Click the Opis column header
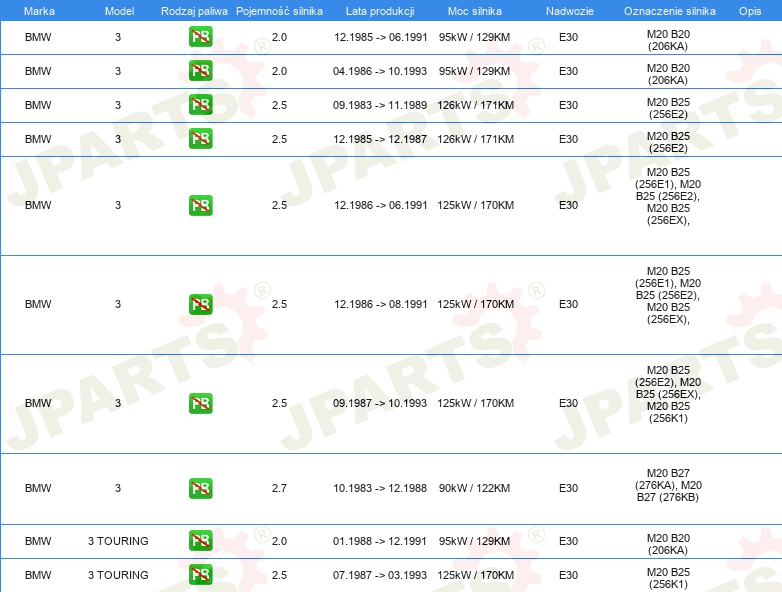 pos(750,11)
